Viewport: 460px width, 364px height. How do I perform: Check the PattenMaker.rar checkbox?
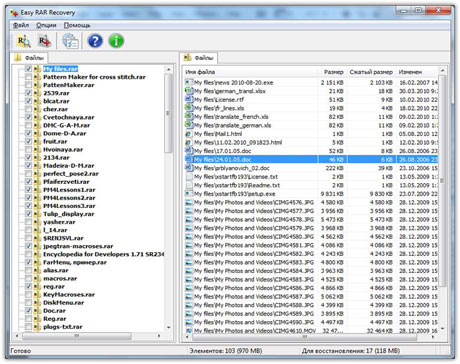(28, 85)
